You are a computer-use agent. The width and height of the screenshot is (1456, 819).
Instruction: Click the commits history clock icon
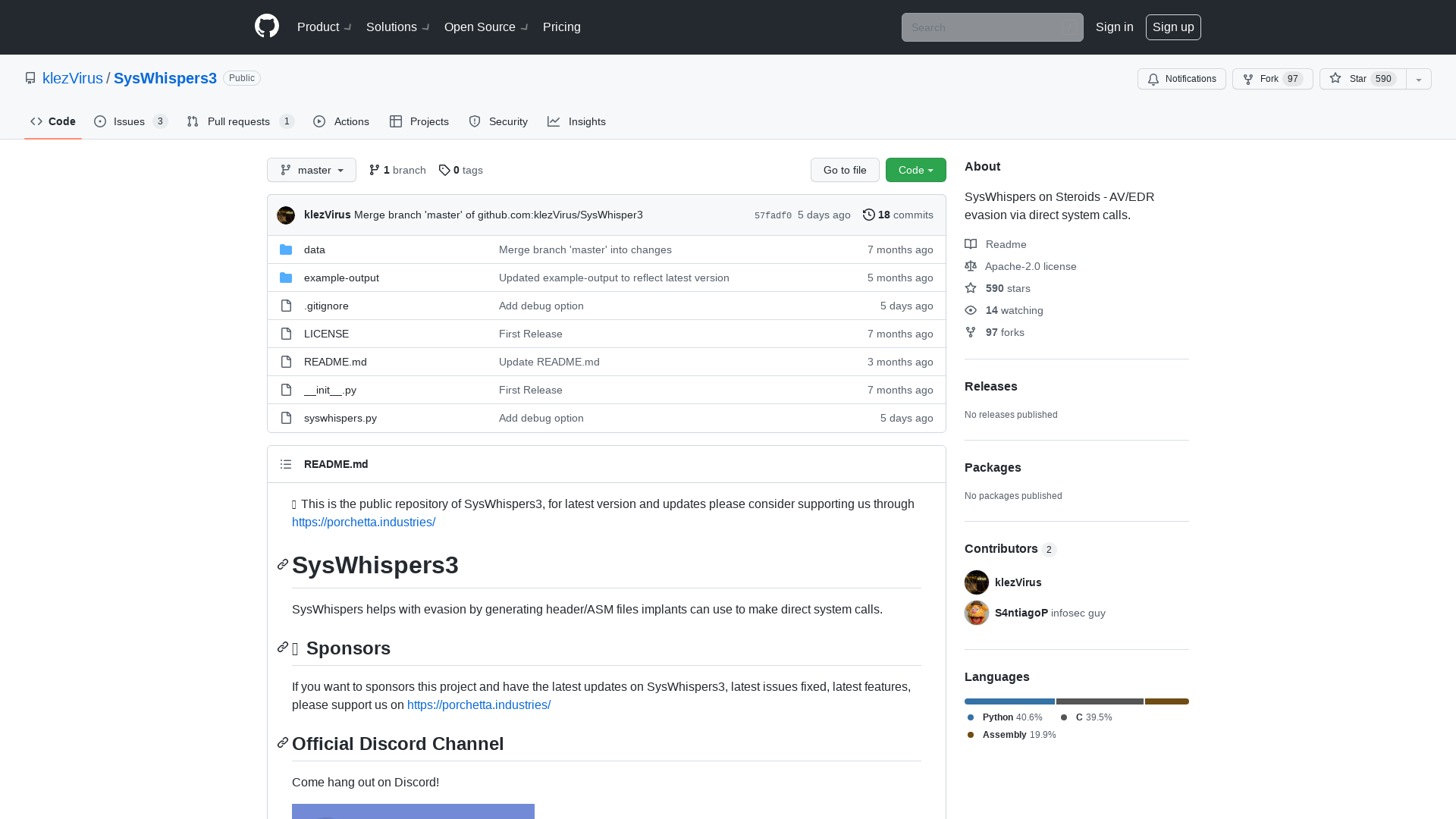[x=869, y=215]
